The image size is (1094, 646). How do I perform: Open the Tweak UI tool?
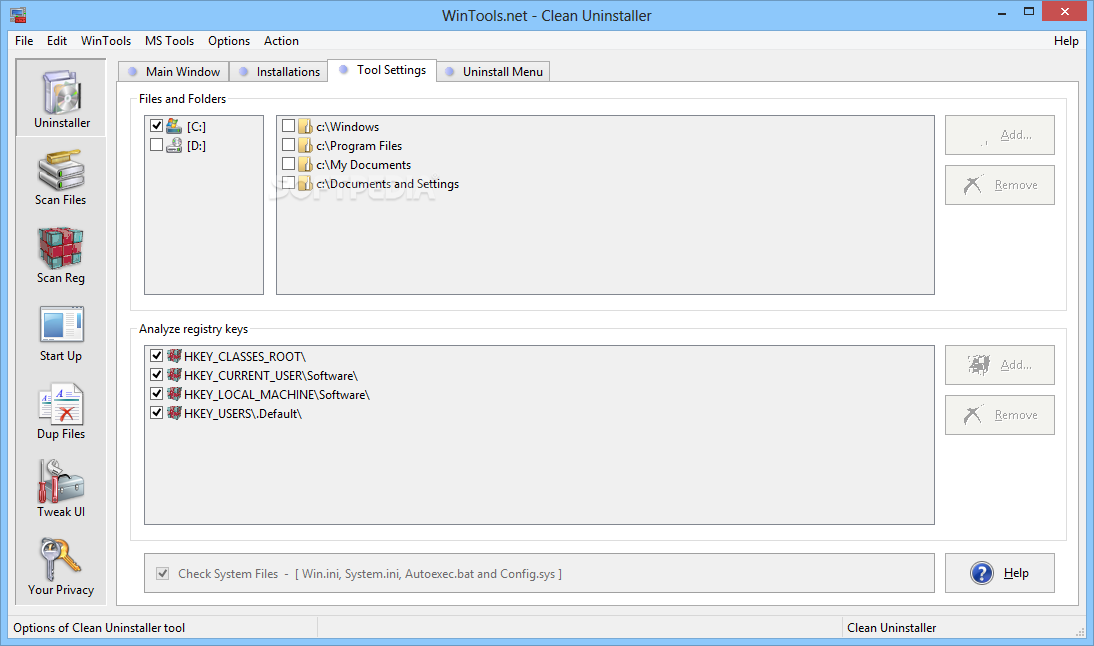click(x=61, y=489)
